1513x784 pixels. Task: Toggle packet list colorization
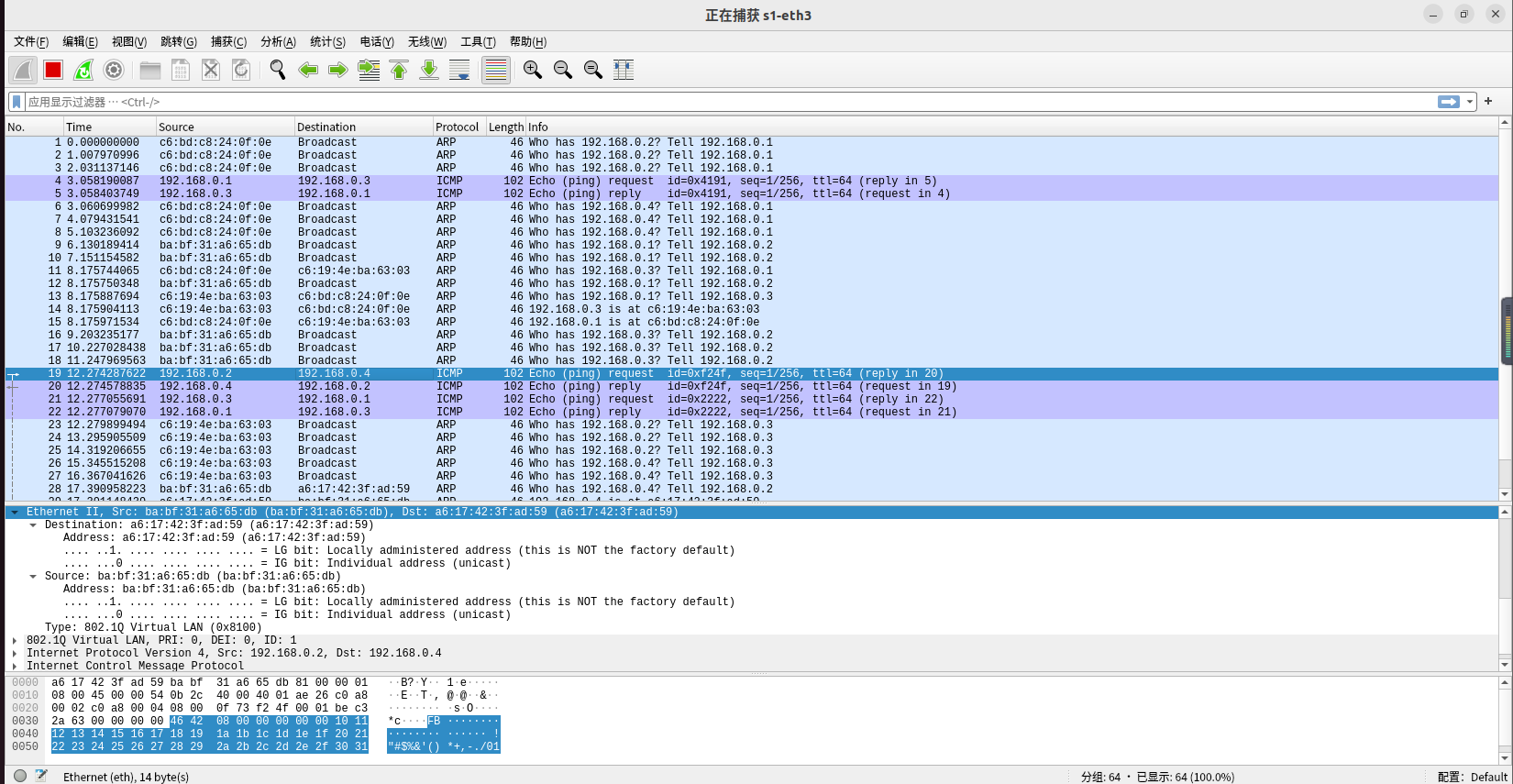(495, 70)
